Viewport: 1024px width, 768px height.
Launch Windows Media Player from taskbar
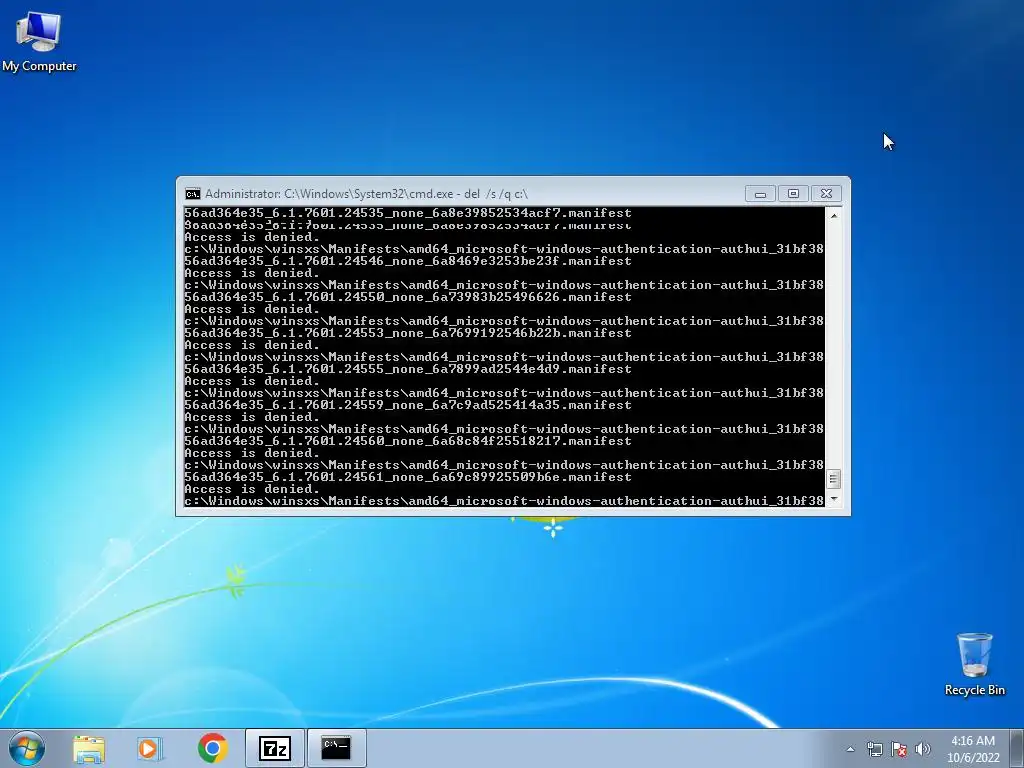150,748
